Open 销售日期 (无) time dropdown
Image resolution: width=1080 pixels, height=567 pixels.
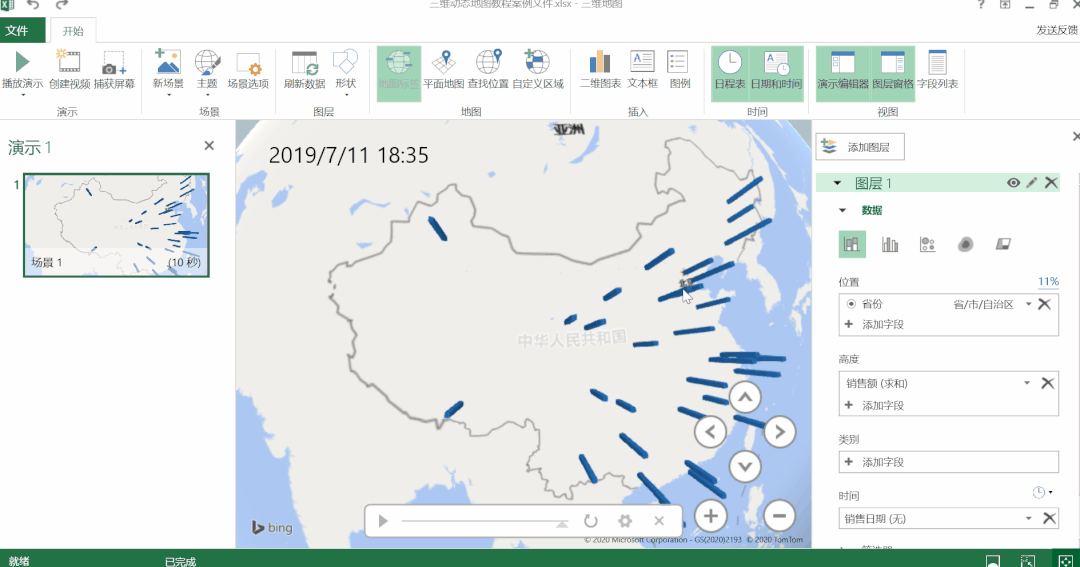(x=1028, y=518)
